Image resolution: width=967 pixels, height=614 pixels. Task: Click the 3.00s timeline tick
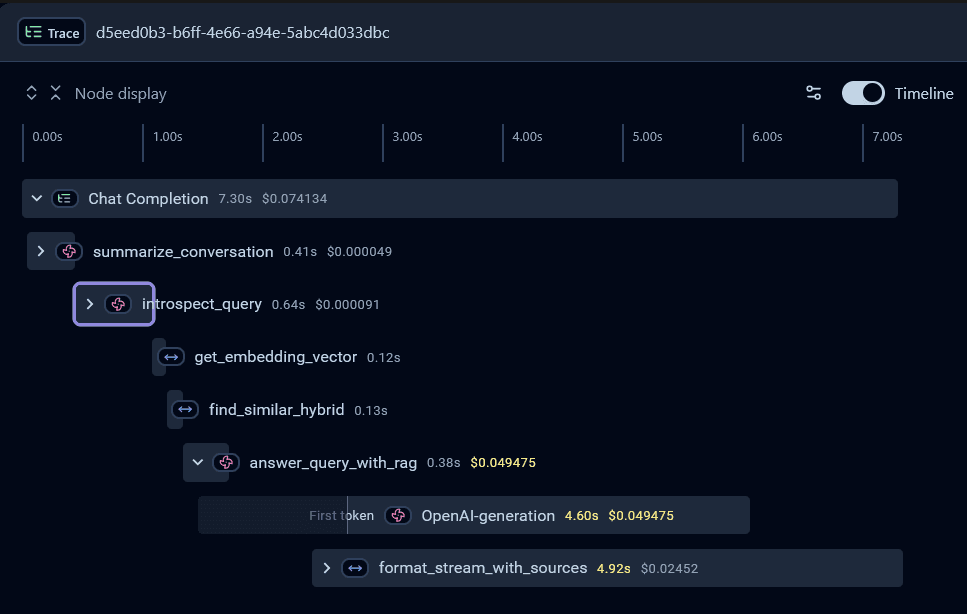(x=407, y=137)
